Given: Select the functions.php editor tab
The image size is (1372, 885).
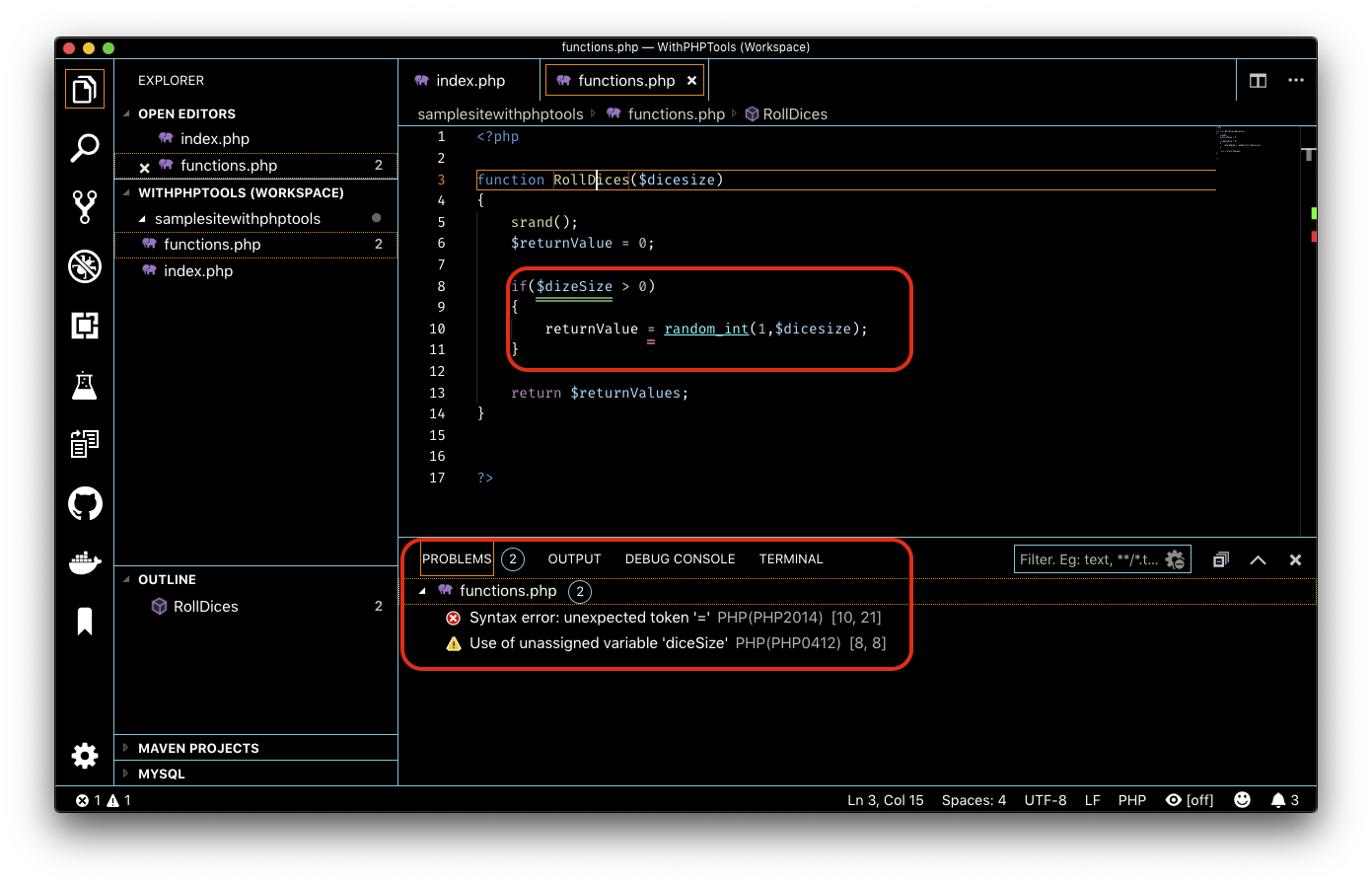Looking at the screenshot, I should (625, 81).
